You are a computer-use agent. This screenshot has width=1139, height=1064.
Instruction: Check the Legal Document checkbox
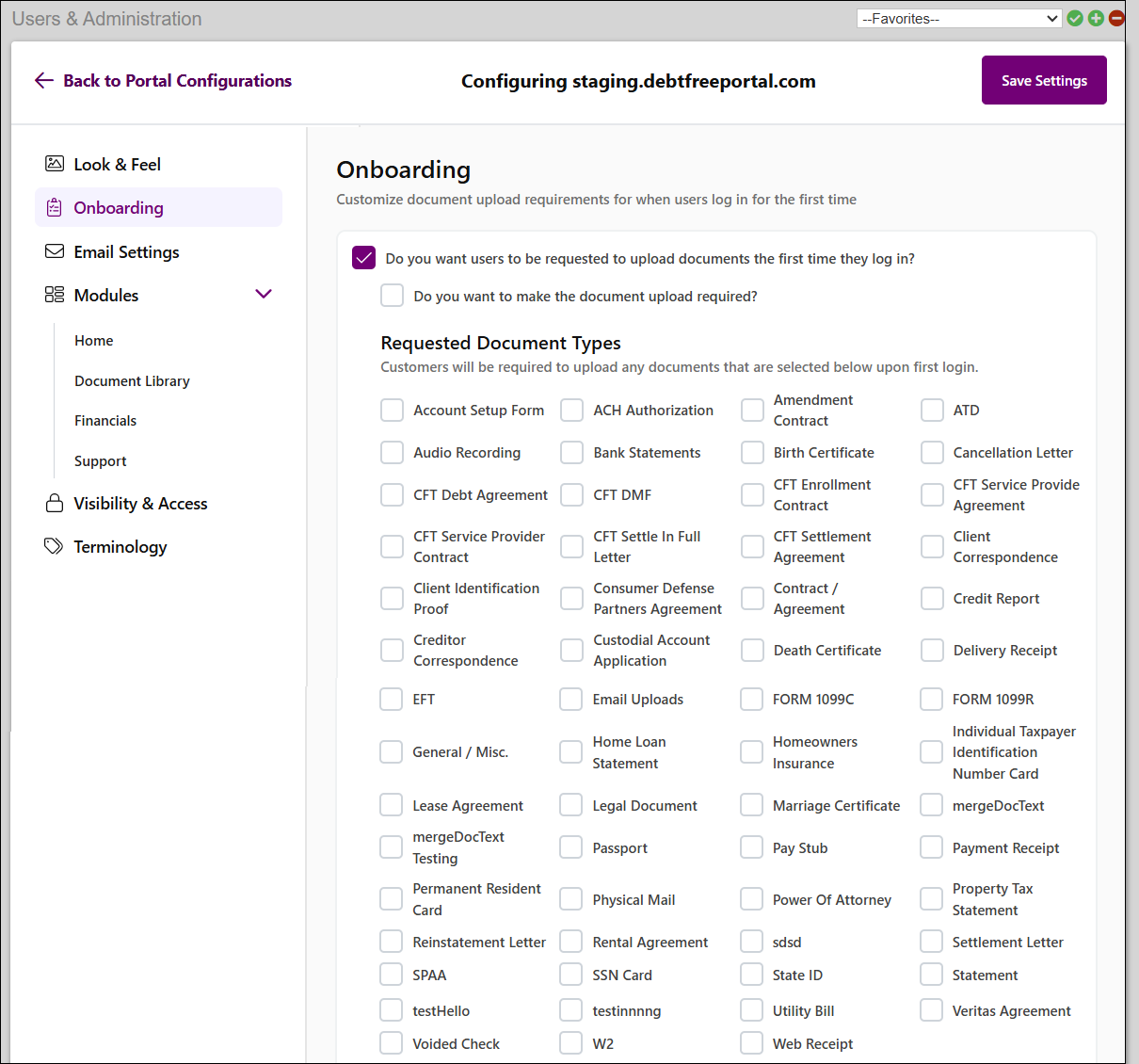[571, 806]
